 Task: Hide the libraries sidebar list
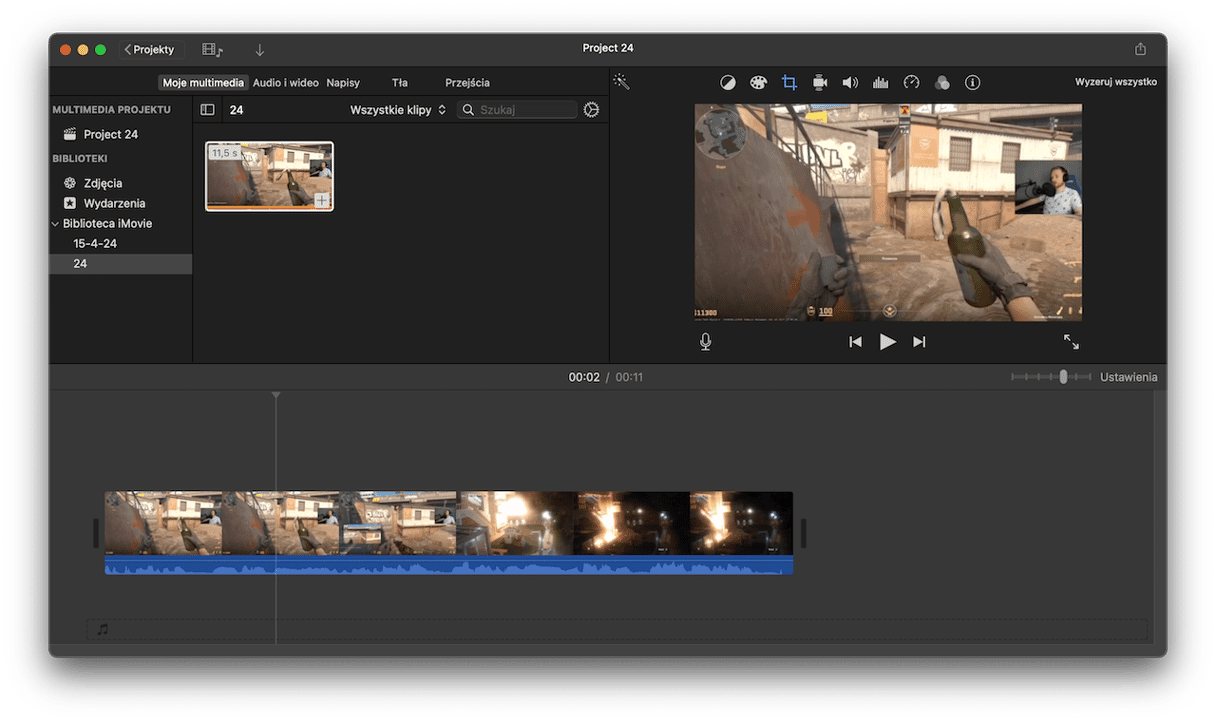(x=207, y=110)
